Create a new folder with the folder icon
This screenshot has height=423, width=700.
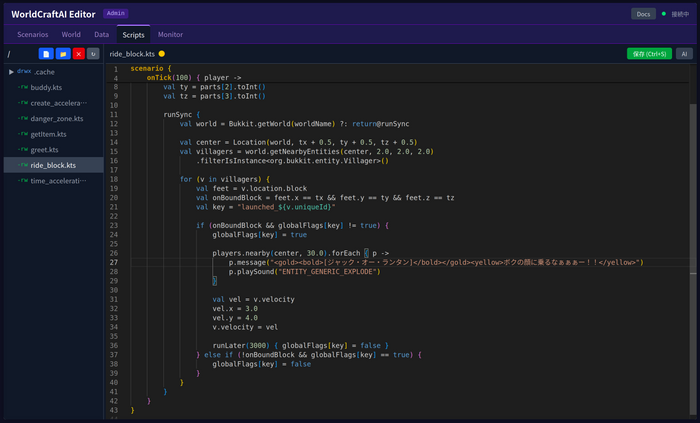[63, 54]
